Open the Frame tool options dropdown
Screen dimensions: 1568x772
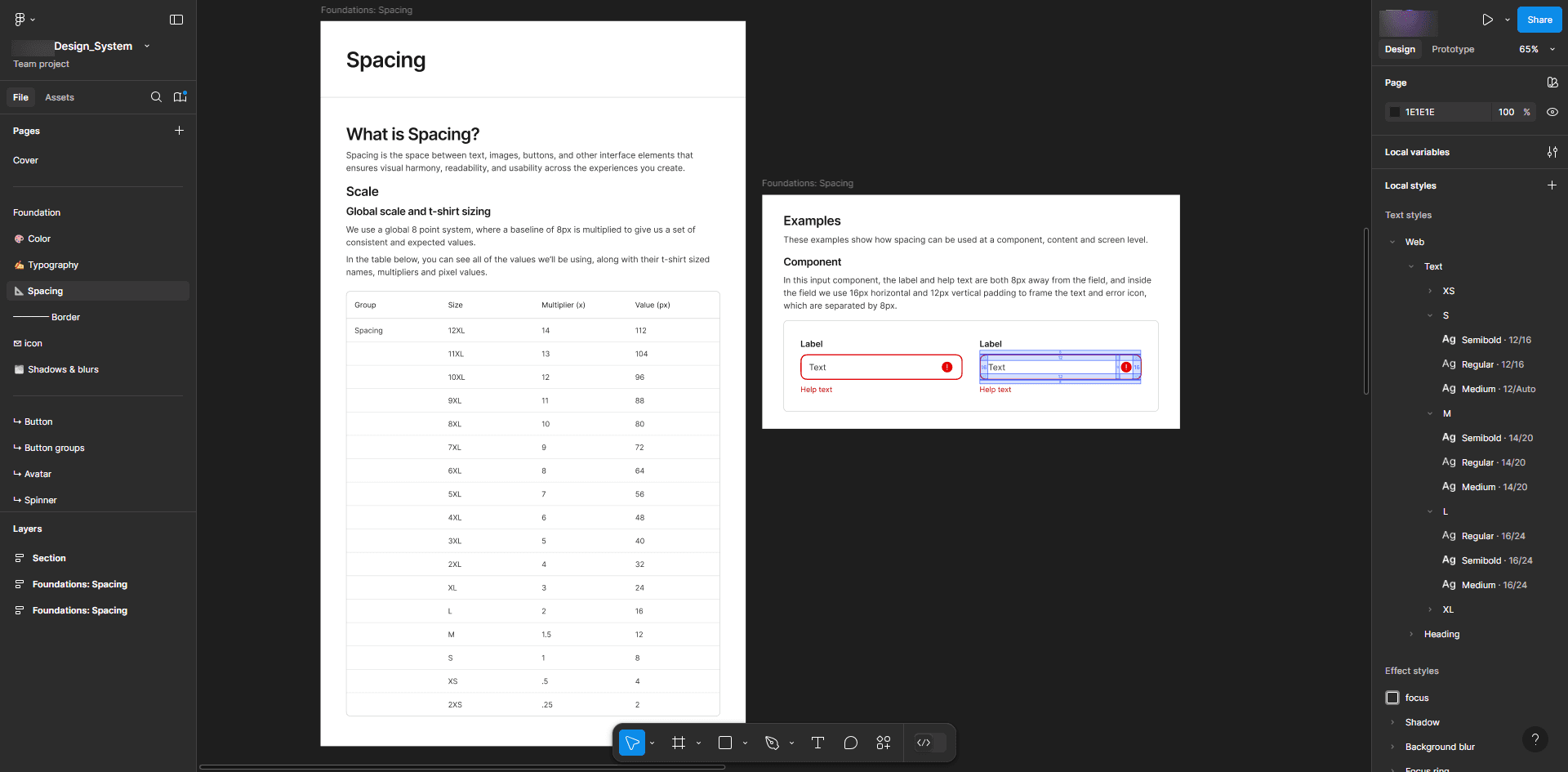(x=698, y=743)
